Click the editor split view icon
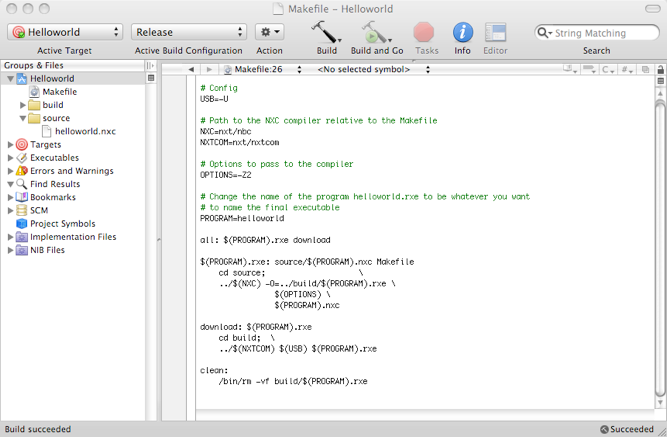 pyautogui.click(x=661, y=81)
